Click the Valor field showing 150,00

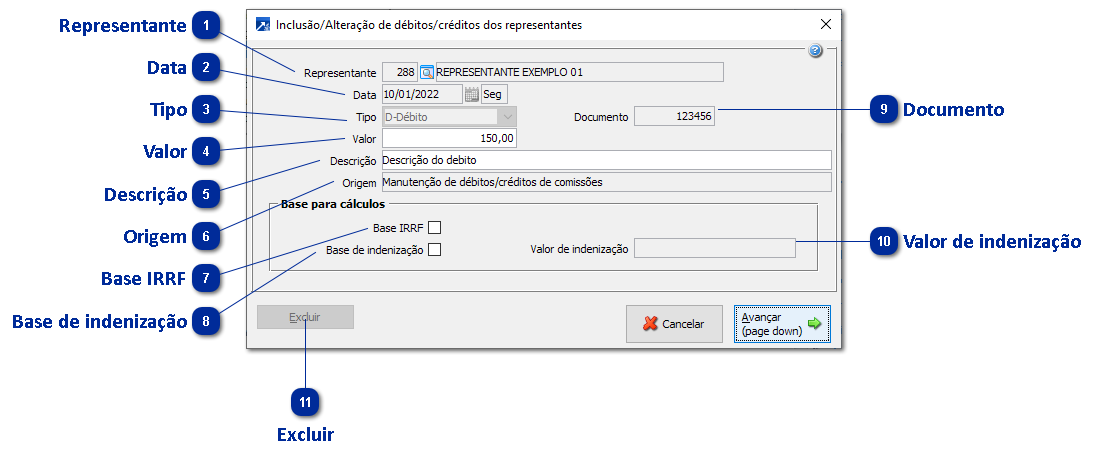(x=449, y=138)
